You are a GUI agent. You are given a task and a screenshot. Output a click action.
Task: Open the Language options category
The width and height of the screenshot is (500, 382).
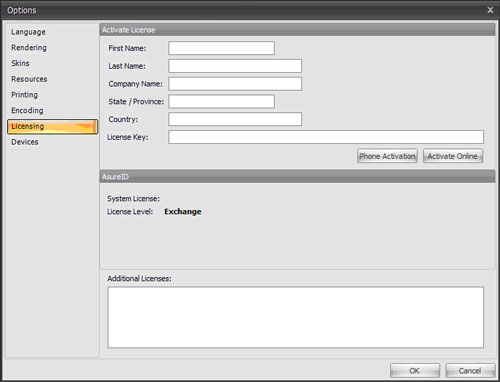(x=28, y=32)
